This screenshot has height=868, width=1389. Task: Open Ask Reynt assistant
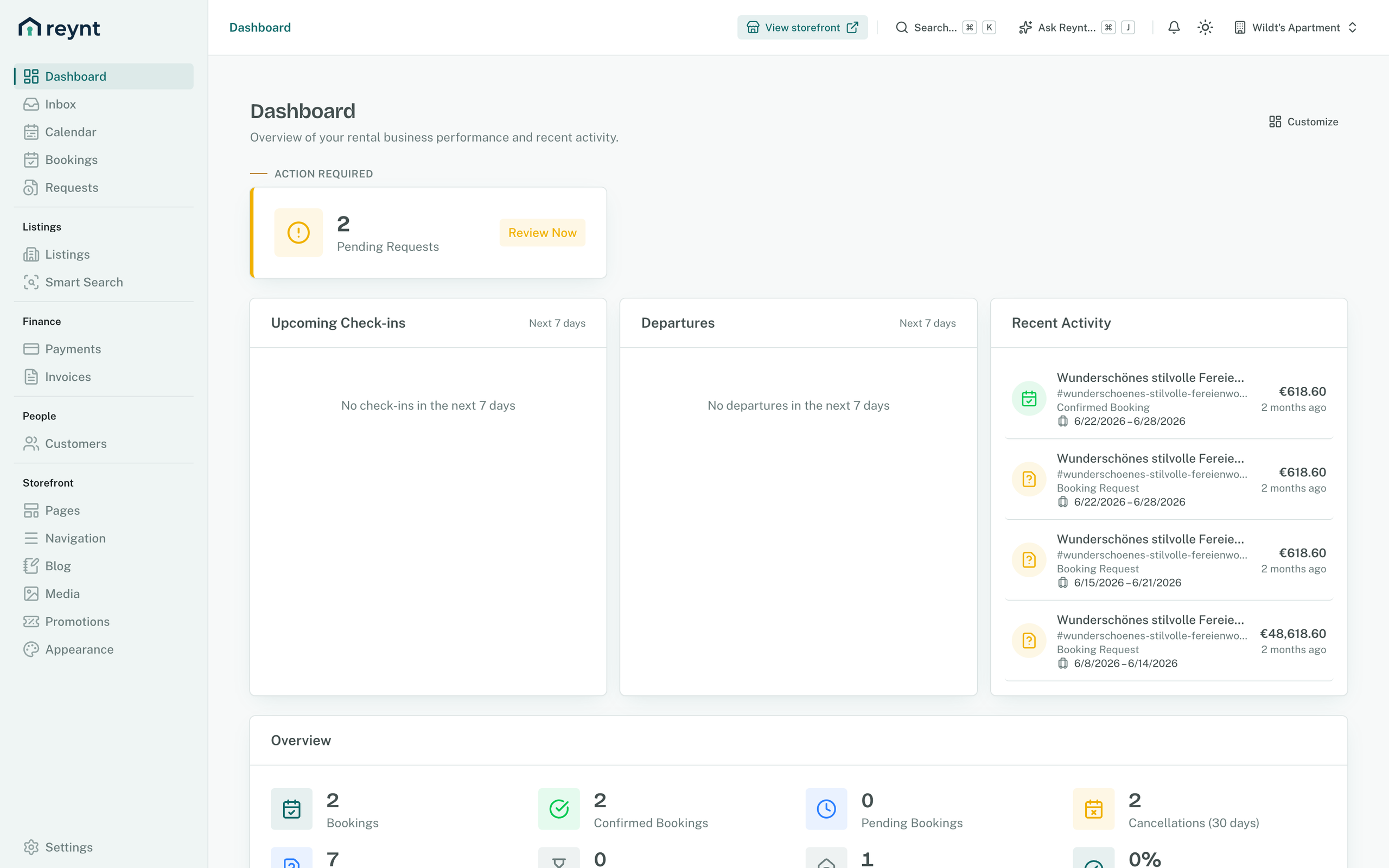point(1077,28)
